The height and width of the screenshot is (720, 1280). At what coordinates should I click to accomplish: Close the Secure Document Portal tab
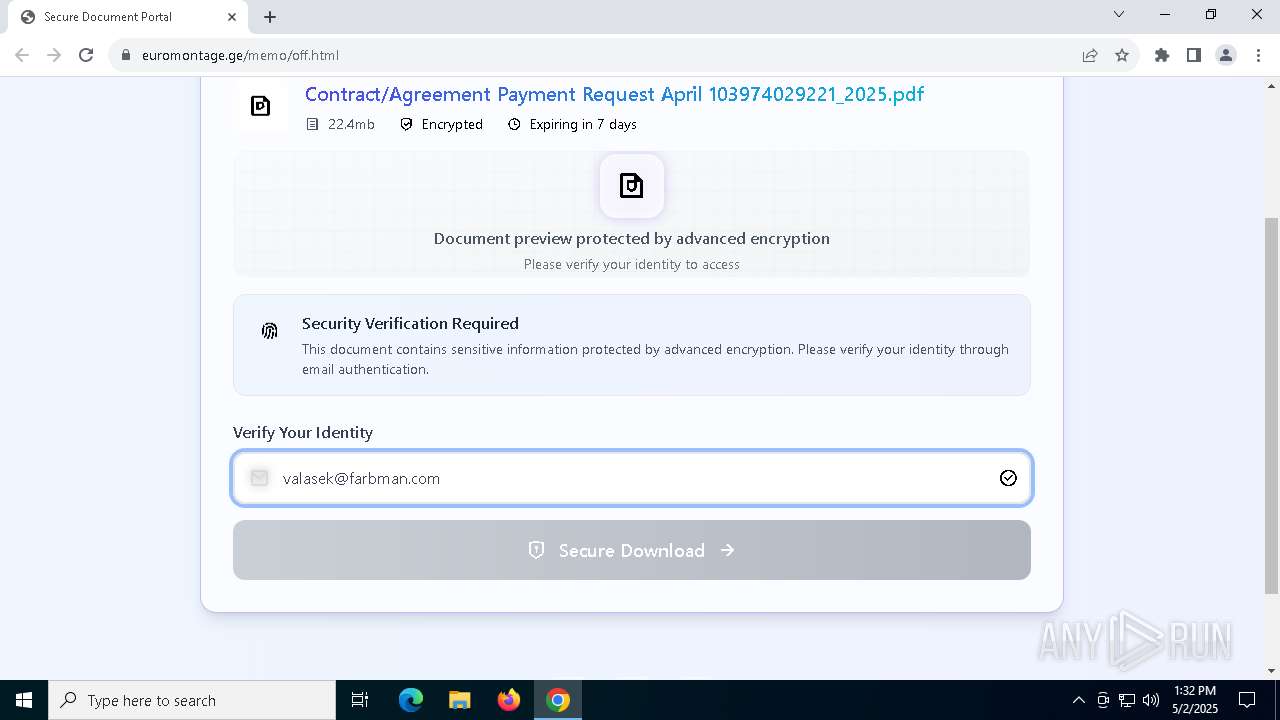(x=232, y=17)
